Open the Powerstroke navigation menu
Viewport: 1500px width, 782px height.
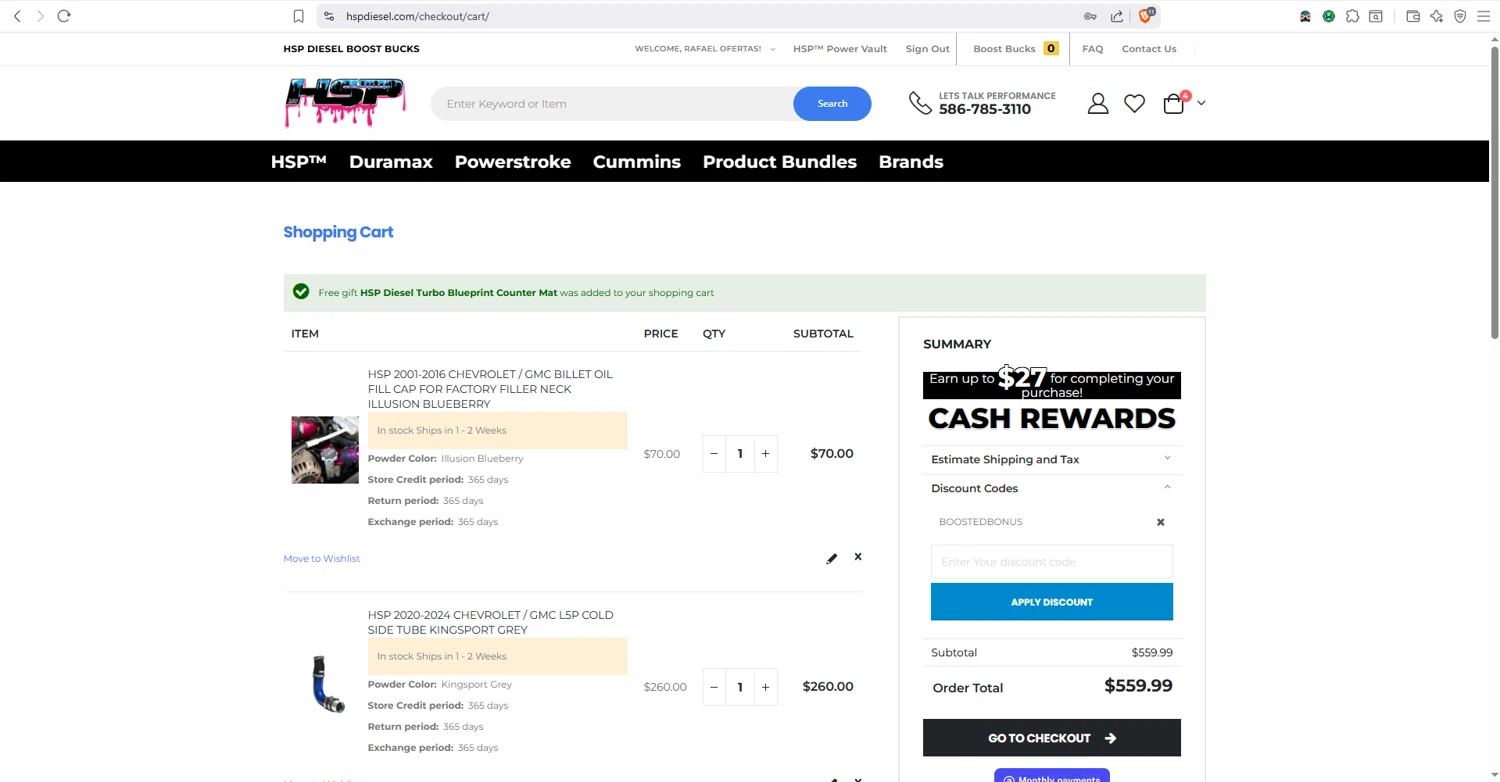[x=513, y=162]
